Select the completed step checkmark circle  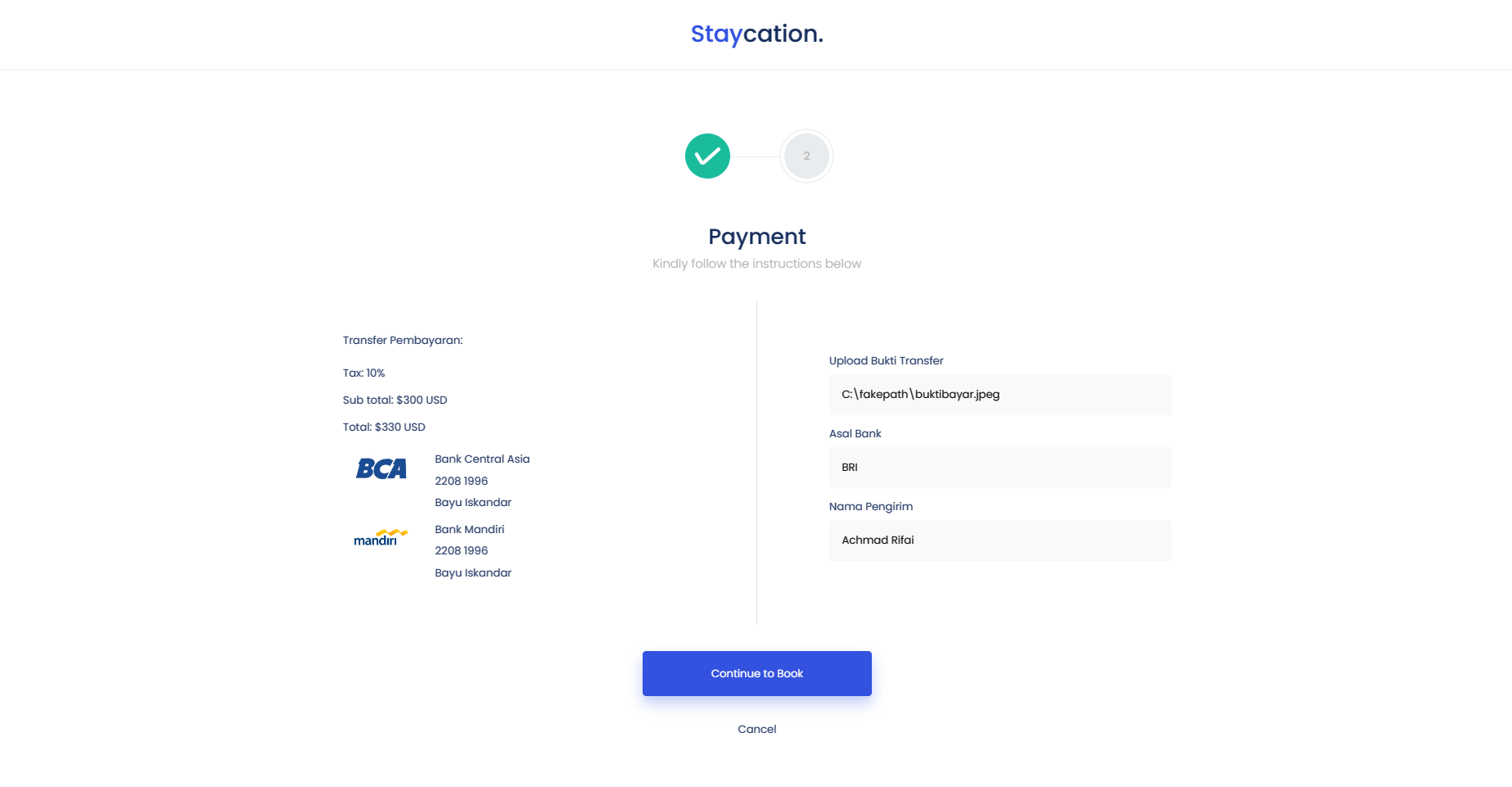(x=707, y=156)
